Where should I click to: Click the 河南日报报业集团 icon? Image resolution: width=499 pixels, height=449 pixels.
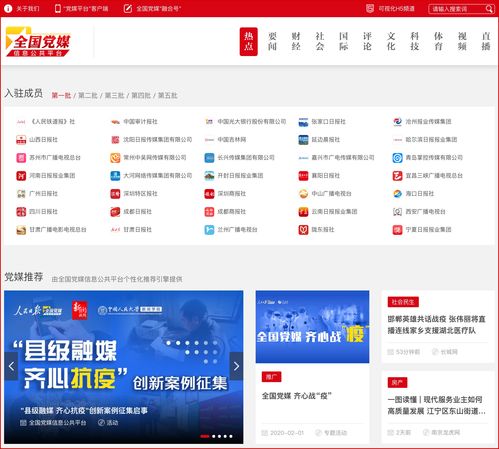click(21, 176)
